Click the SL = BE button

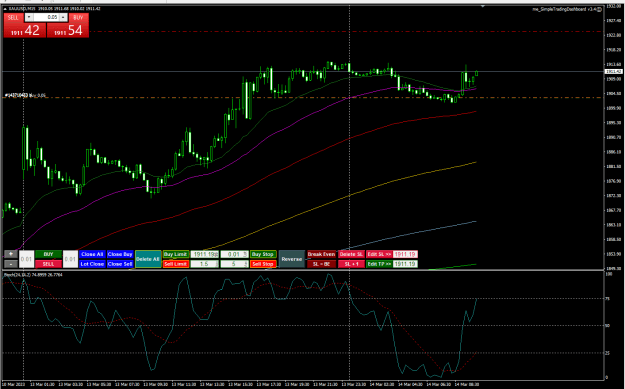point(321,264)
